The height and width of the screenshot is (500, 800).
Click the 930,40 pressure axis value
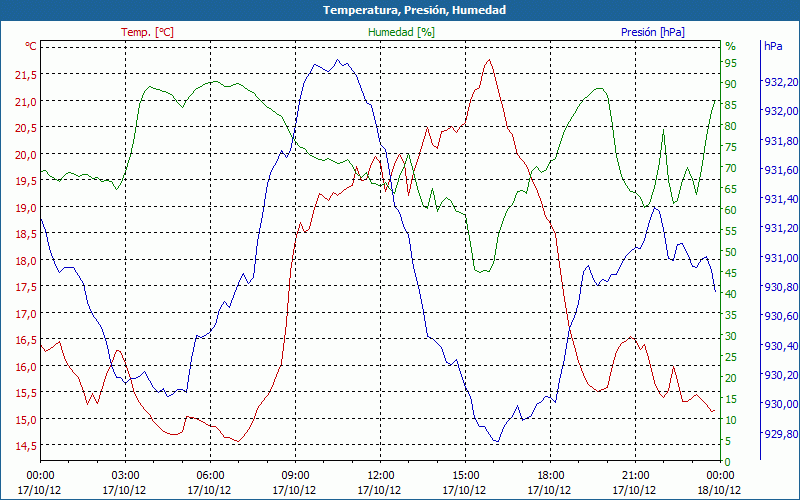tap(781, 346)
